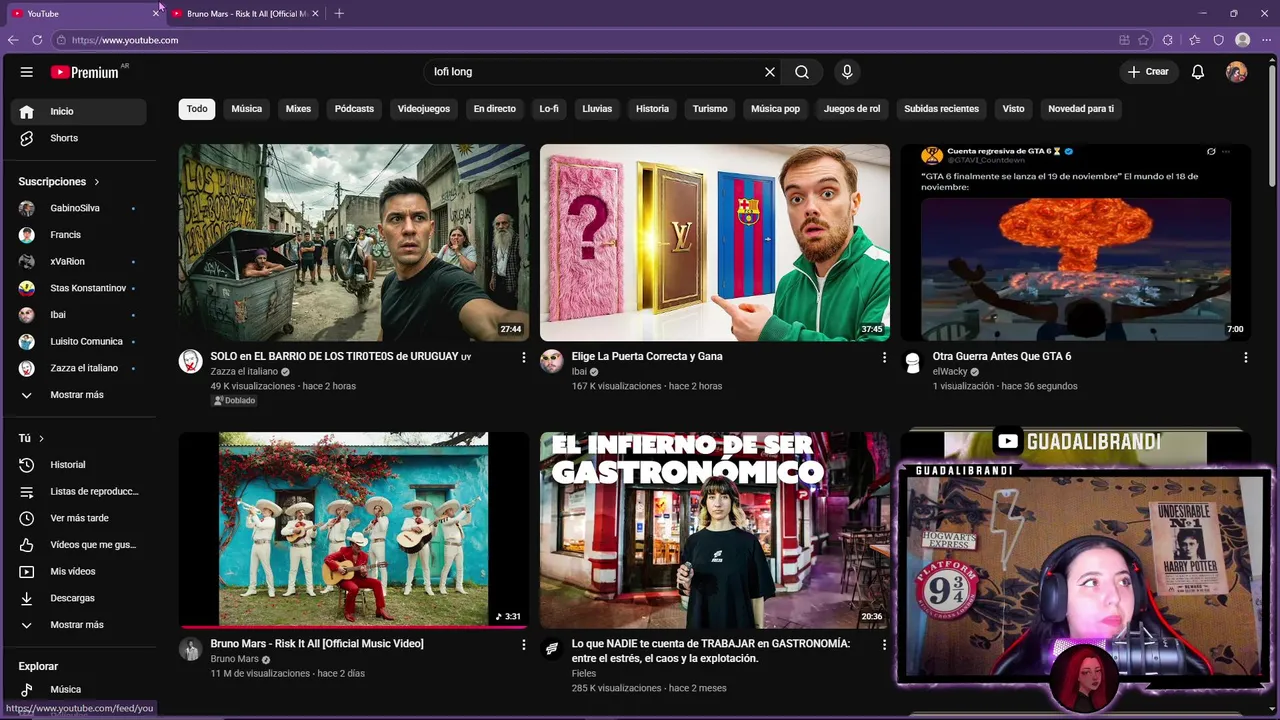The width and height of the screenshot is (1280, 720).
Task: Select the Mixes filter chip
Action: (298, 109)
